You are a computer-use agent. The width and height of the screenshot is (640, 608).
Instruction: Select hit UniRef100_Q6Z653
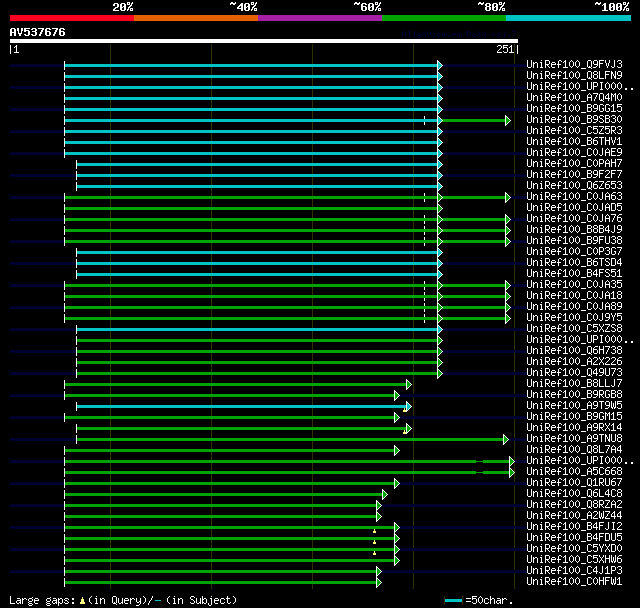[574, 186]
